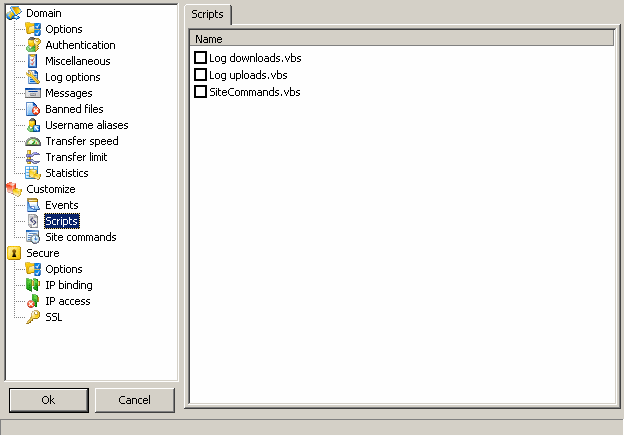This screenshot has width=624, height=436.
Task: Select the SiteCommands.vbs file name
Action: click(255, 92)
